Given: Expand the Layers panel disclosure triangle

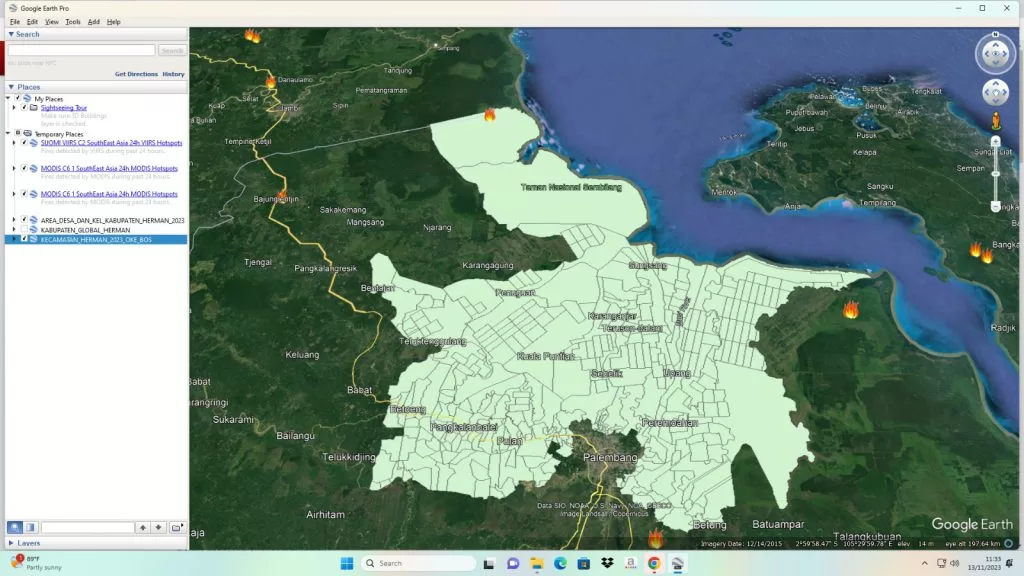Looking at the screenshot, I should 9,543.
